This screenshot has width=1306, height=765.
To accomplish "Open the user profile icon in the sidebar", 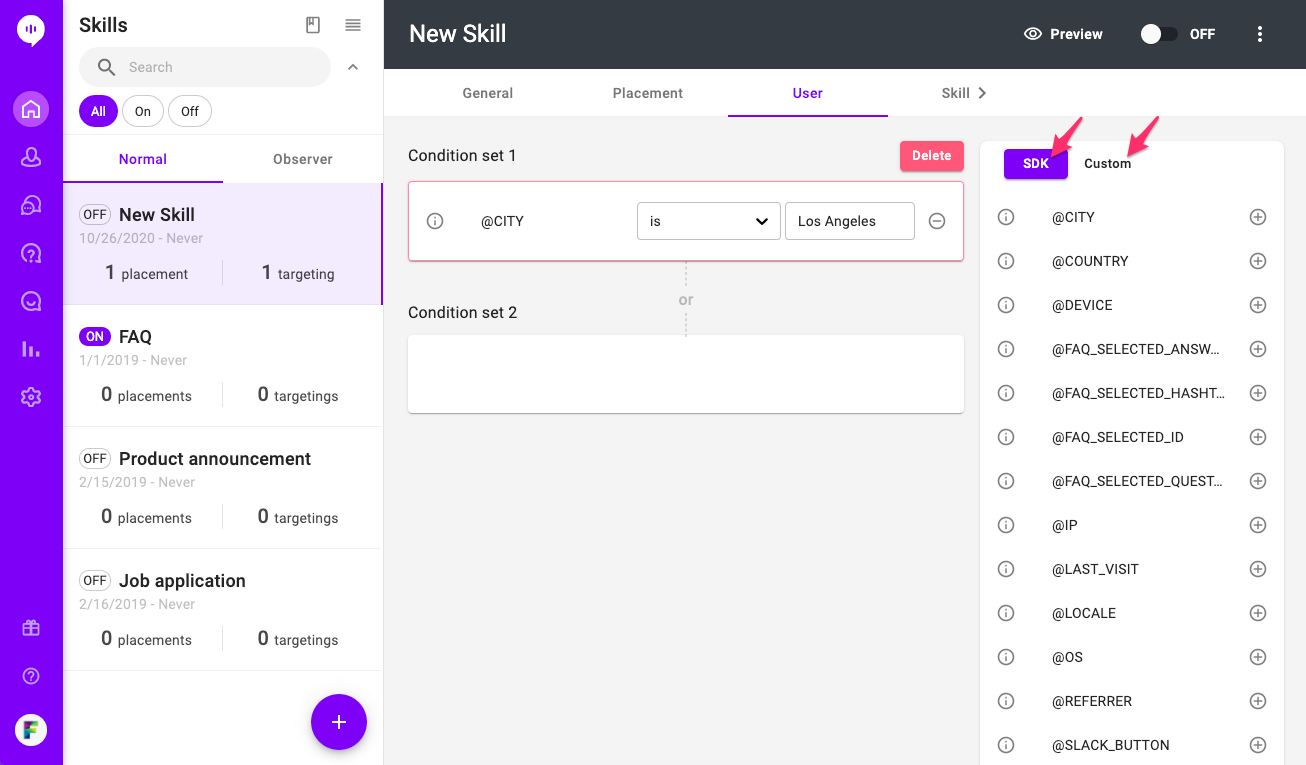I will 31,158.
